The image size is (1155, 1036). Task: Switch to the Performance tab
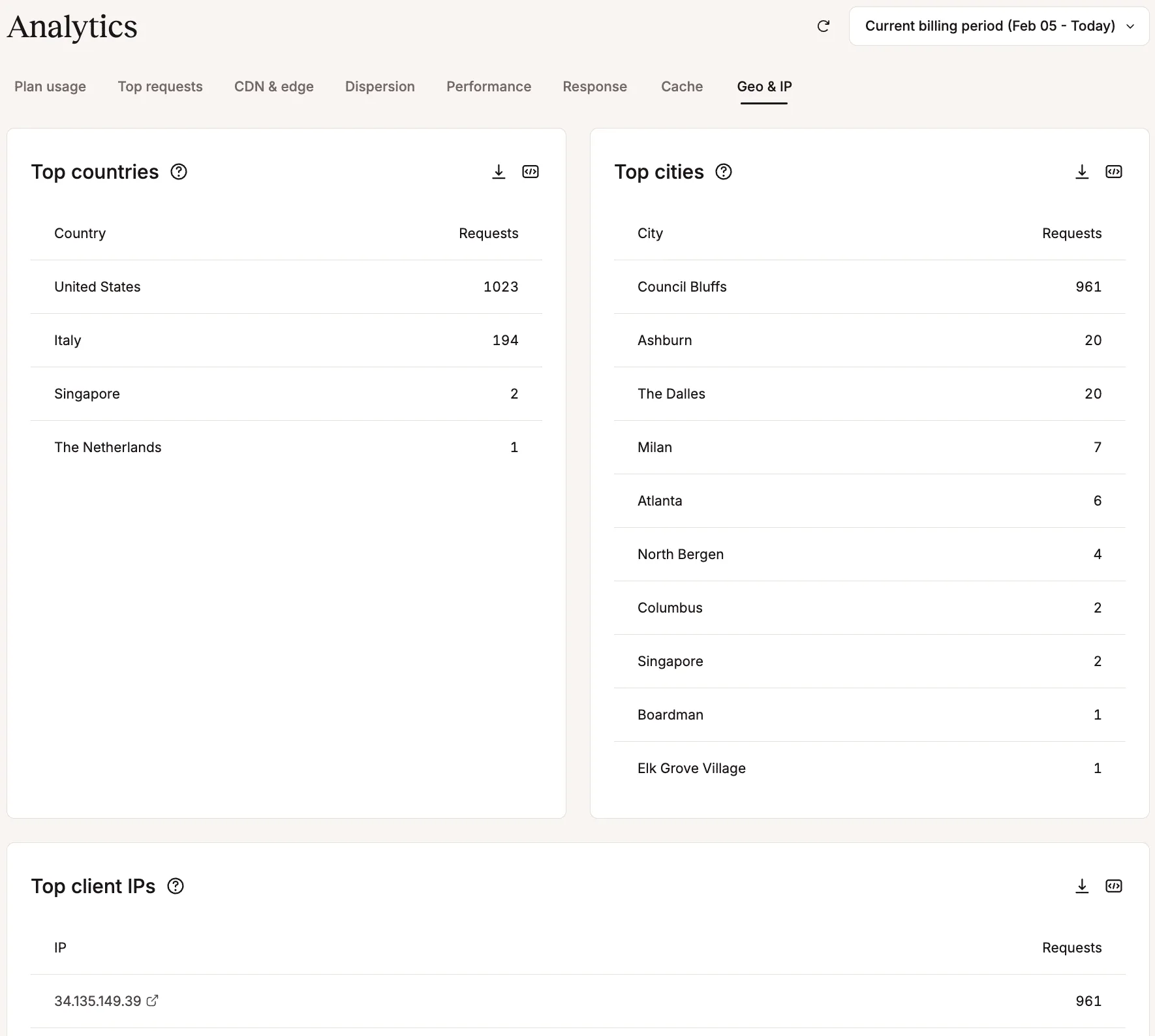488,86
